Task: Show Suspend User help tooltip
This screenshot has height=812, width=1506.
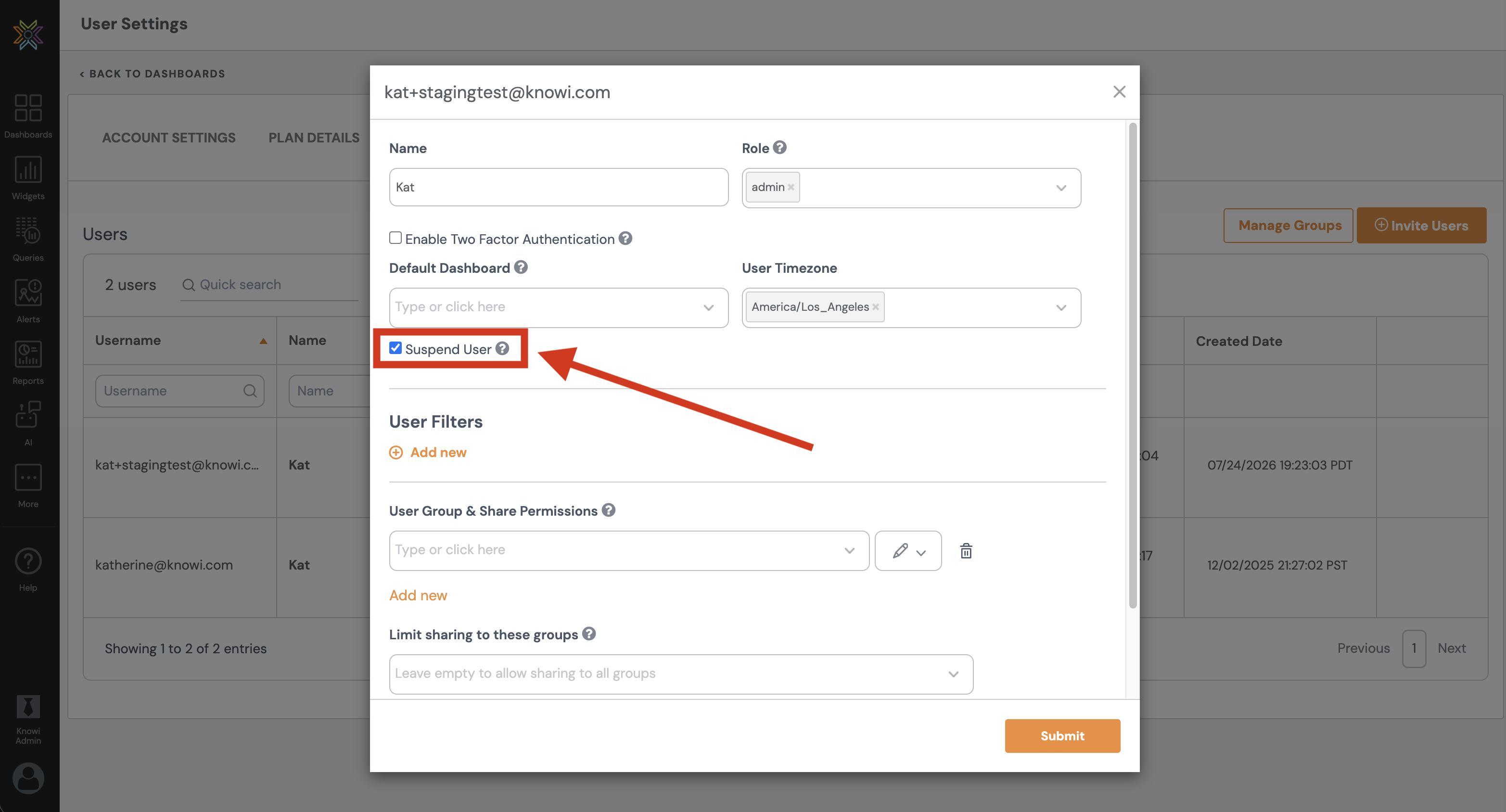Action: [502, 348]
